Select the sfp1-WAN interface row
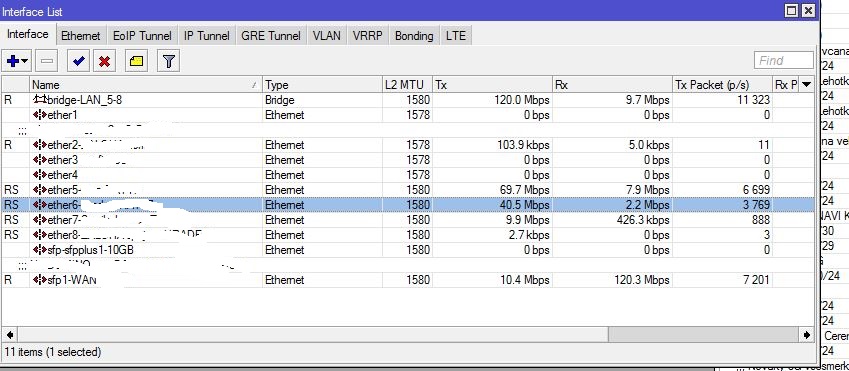This screenshot has height=371, width=849. 407,280
